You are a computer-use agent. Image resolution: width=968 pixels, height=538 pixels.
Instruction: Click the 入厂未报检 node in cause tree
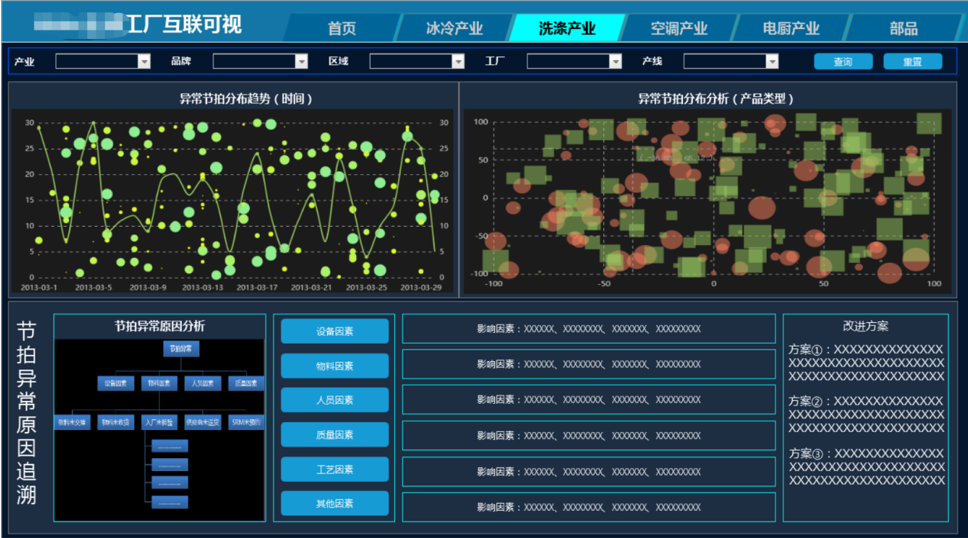[159, 422]
